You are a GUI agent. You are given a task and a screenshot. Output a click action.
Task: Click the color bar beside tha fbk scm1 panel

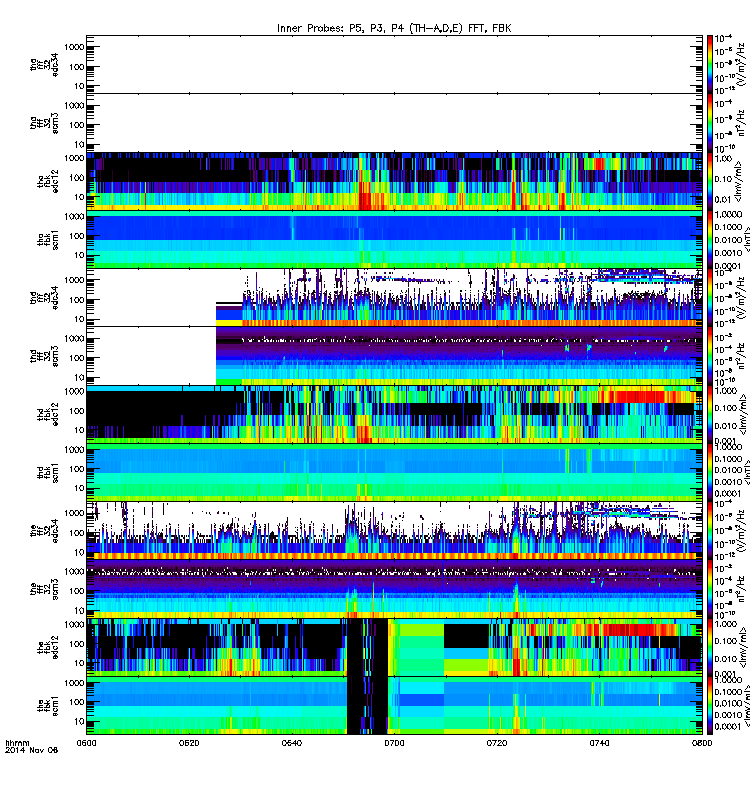pos(710,239)
